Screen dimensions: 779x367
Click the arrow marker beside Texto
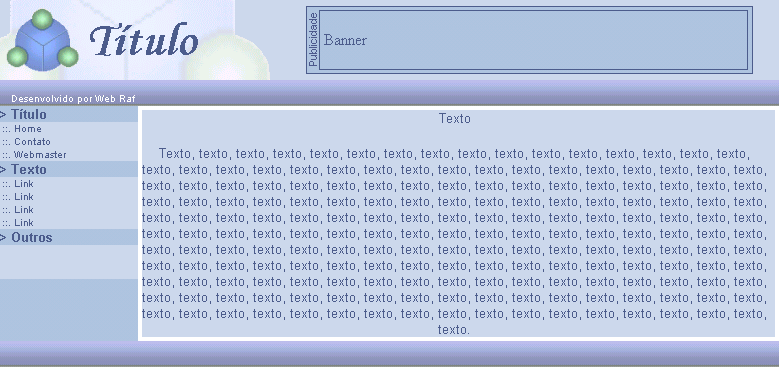click(3, 170)
